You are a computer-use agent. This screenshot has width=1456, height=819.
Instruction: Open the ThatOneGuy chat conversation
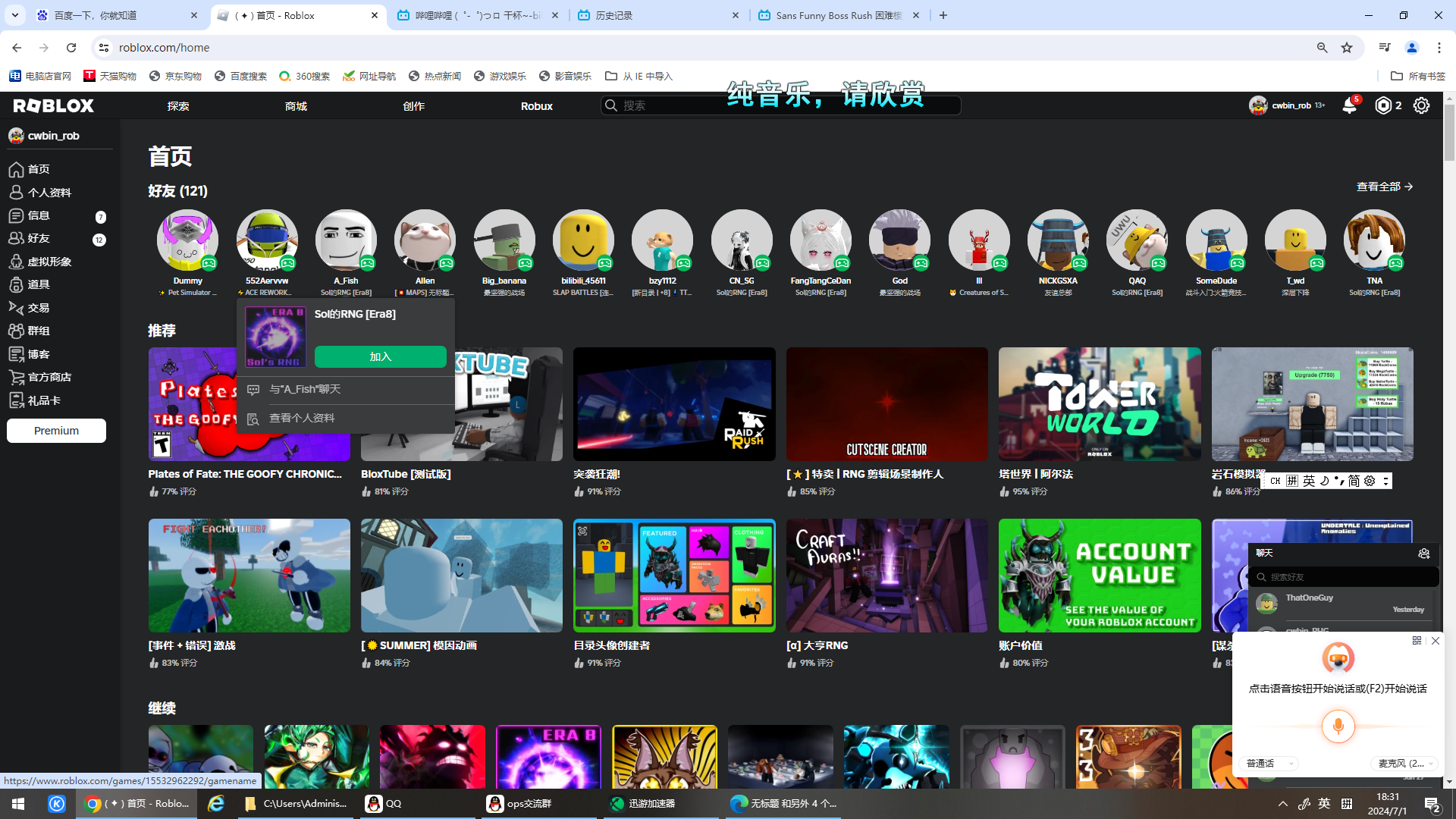[x=1344, y=604]
